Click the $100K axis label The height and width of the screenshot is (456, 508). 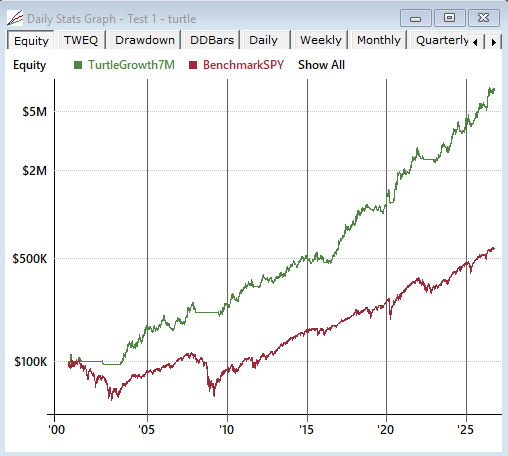tap(31, 362)
